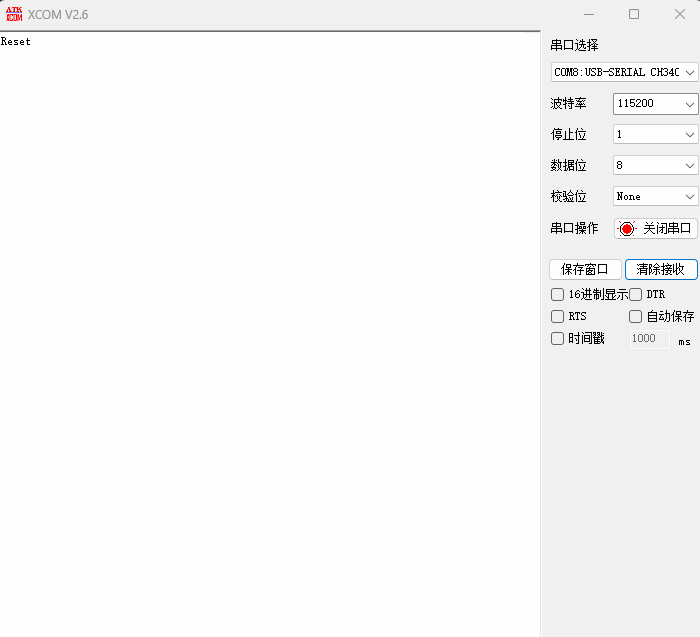Image resolution: width=700 pixels, height=637 pixels.
Task: Click the red serial port status indicator
Action: 627,229
